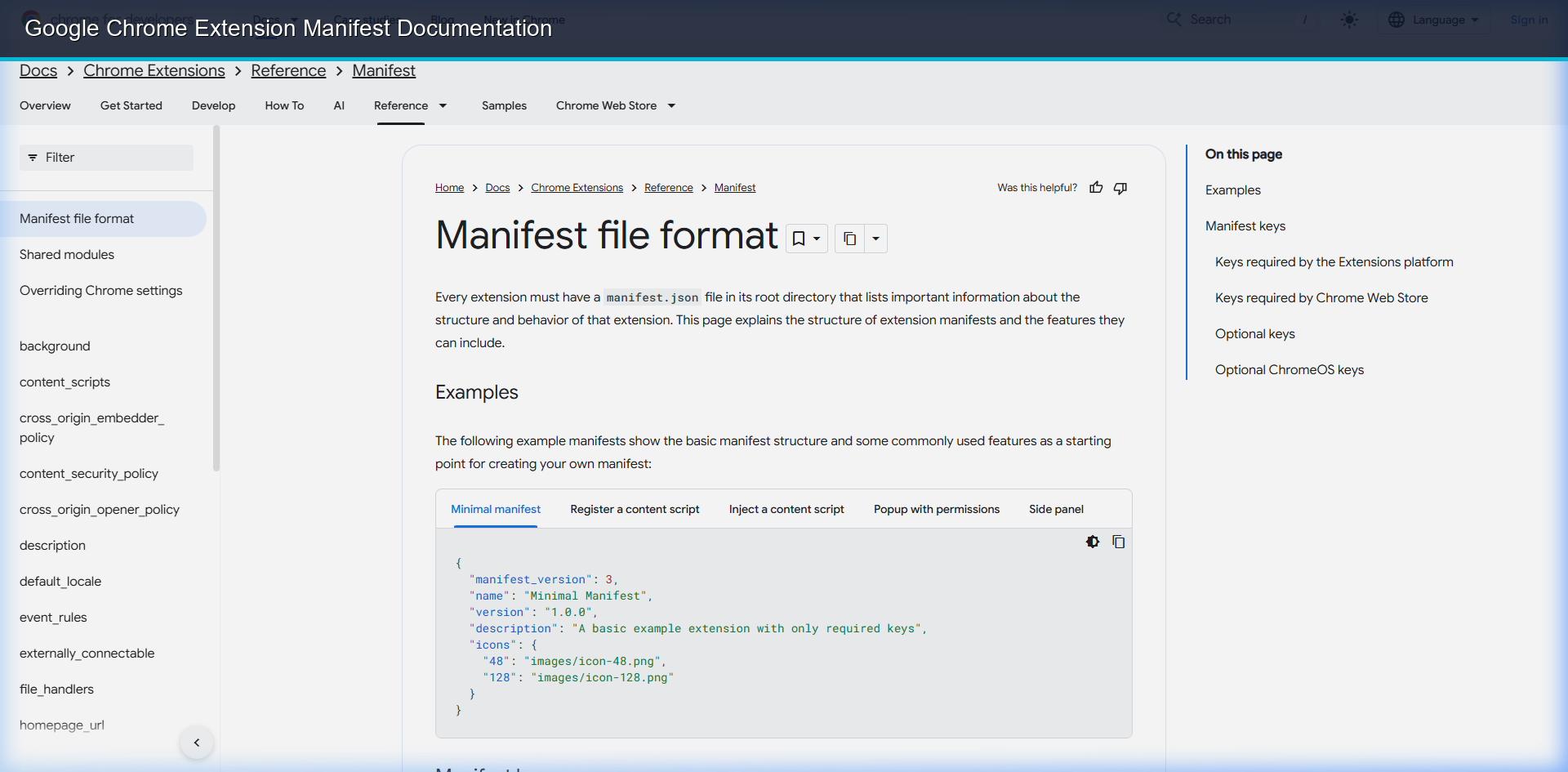
Task: Open description key in sidebar
Action: [52, 546]
